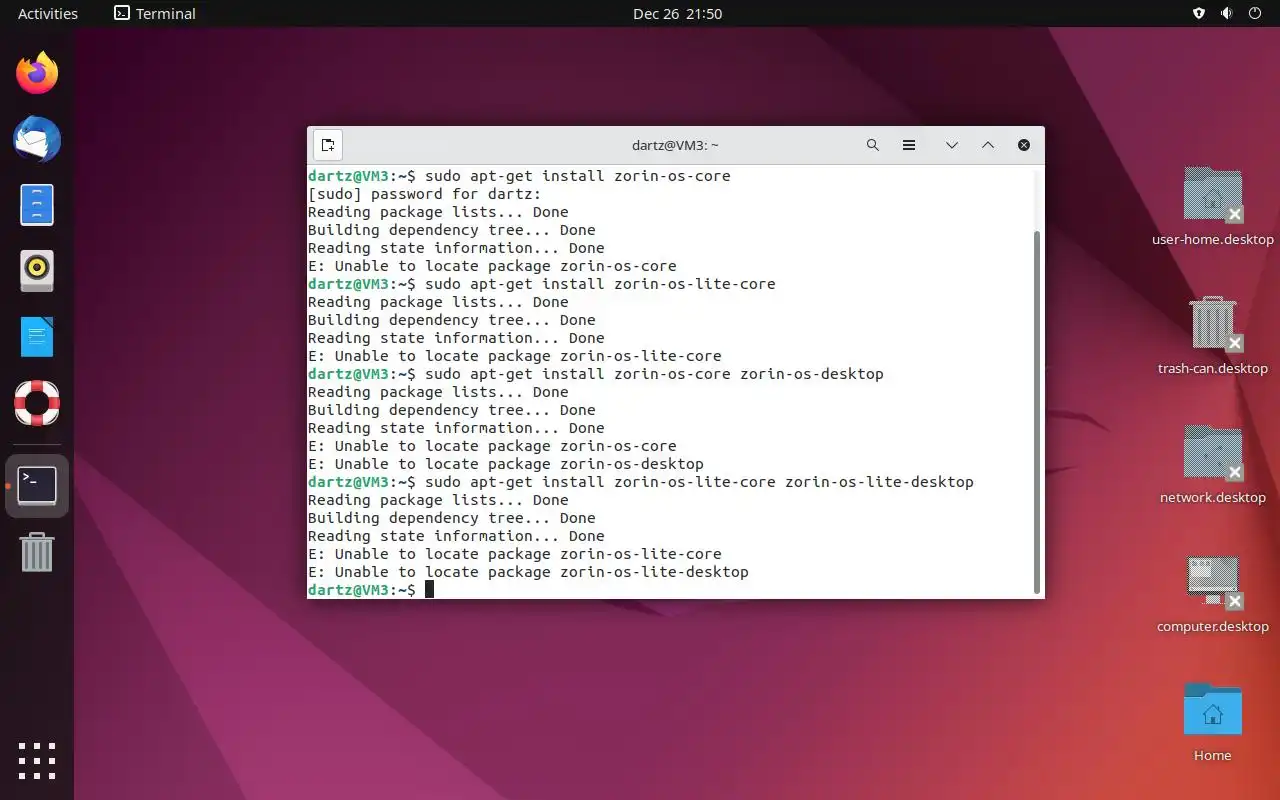The height and width of the screenshot is (800, 1280).
Task: Open LibreOffice Writer from dock
Action: 37,337
